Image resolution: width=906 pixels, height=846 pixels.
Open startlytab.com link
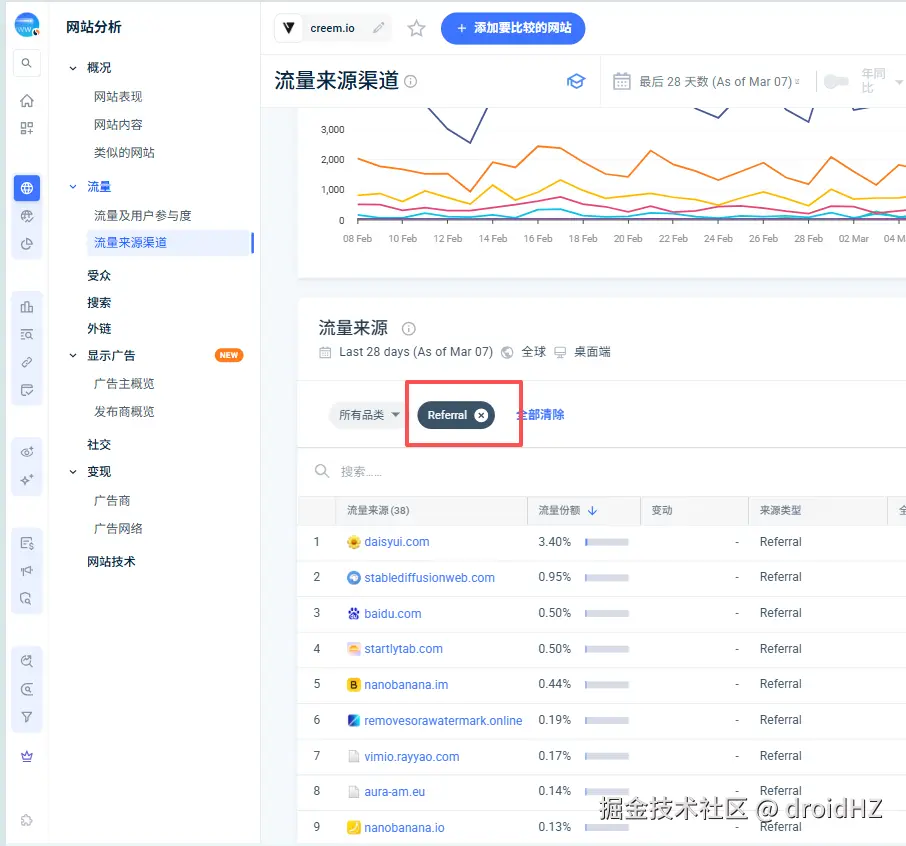(403, 649)
